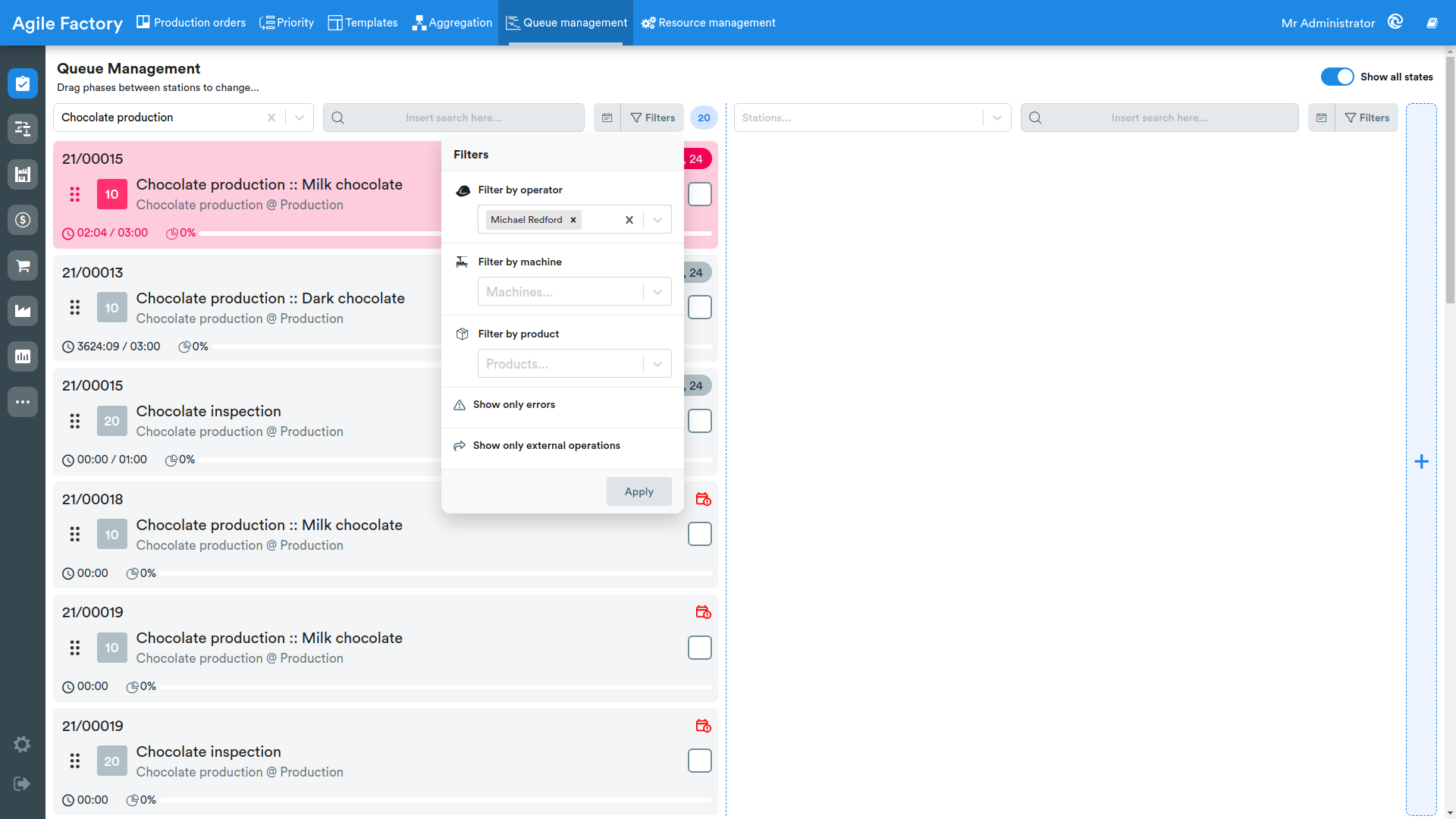Open the Machines dropdown
The image size is (1456, 819).
point(574,292)
